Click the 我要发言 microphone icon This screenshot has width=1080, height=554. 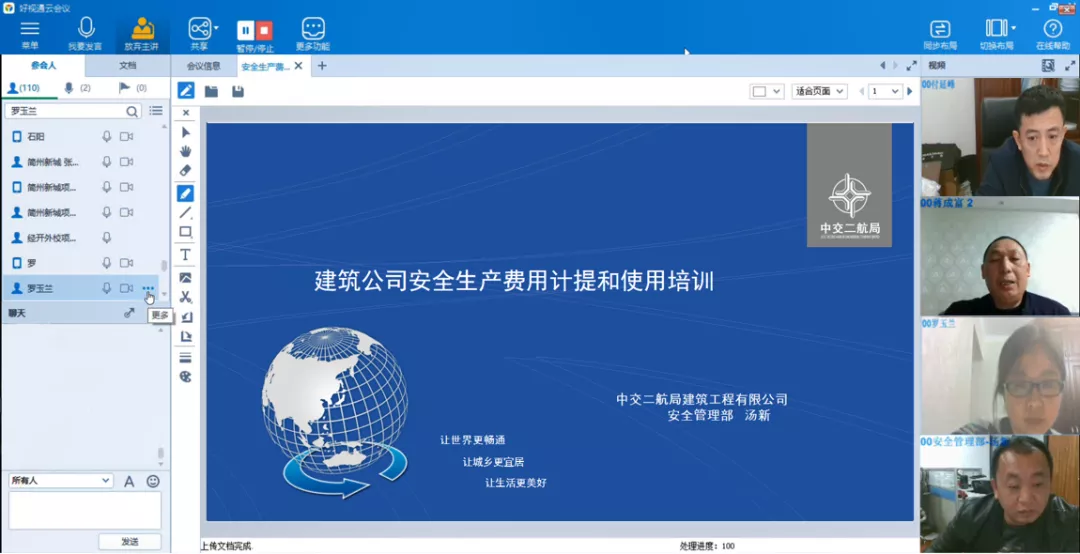(x=85, y=29)
